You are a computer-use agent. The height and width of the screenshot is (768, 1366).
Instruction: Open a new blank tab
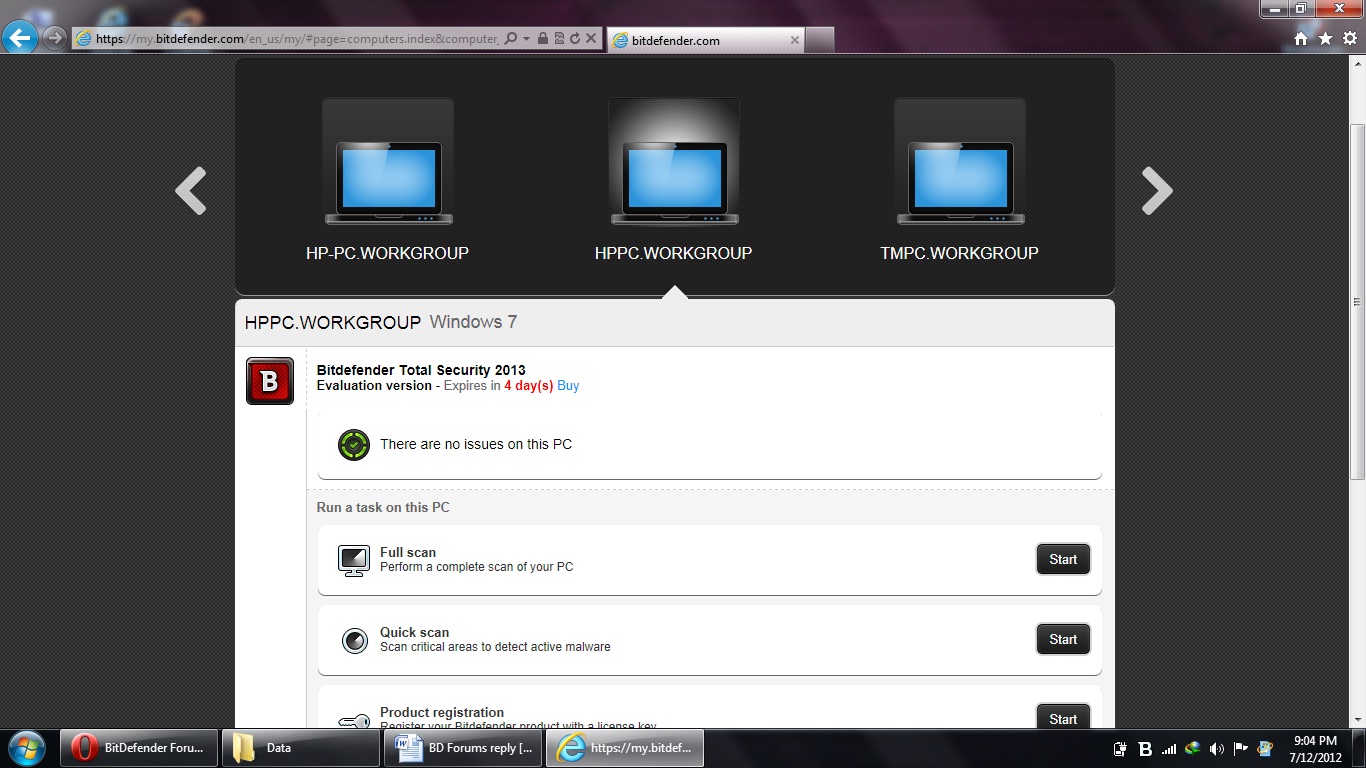click(x=819, y=40)
